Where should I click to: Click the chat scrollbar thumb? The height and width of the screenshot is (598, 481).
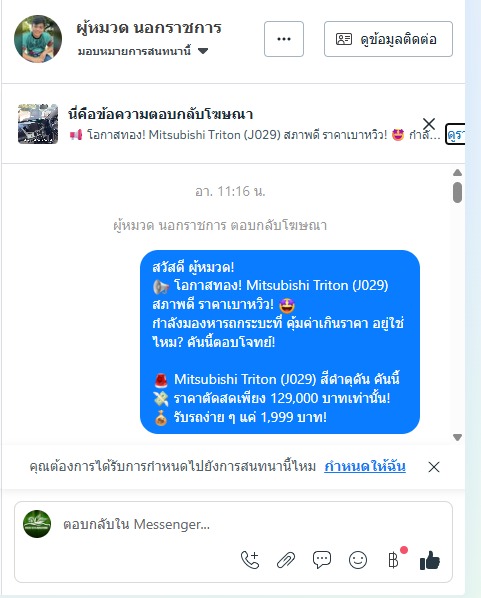coord(457,193)
